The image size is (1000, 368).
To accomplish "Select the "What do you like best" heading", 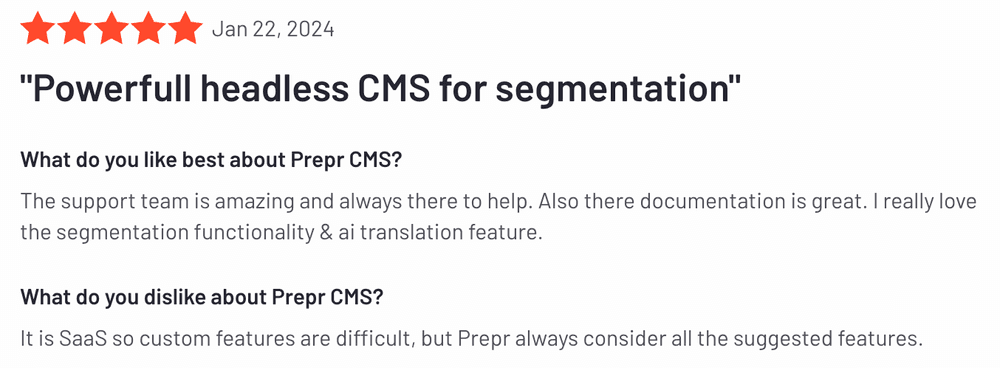I will 211,159.
